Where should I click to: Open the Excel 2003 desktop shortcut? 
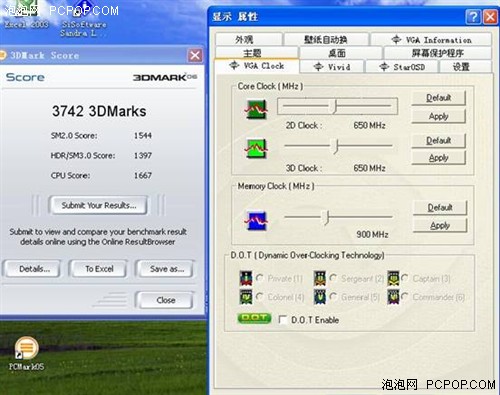[x=26, y=15]
